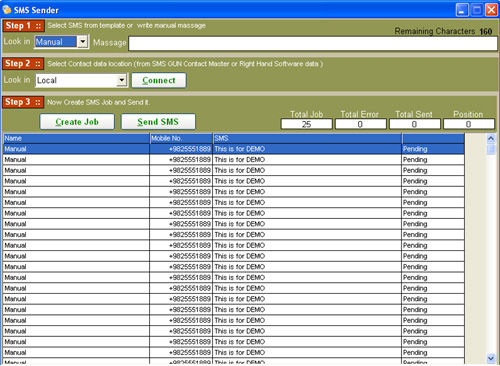Click the Send SMS button

(158, 122)
